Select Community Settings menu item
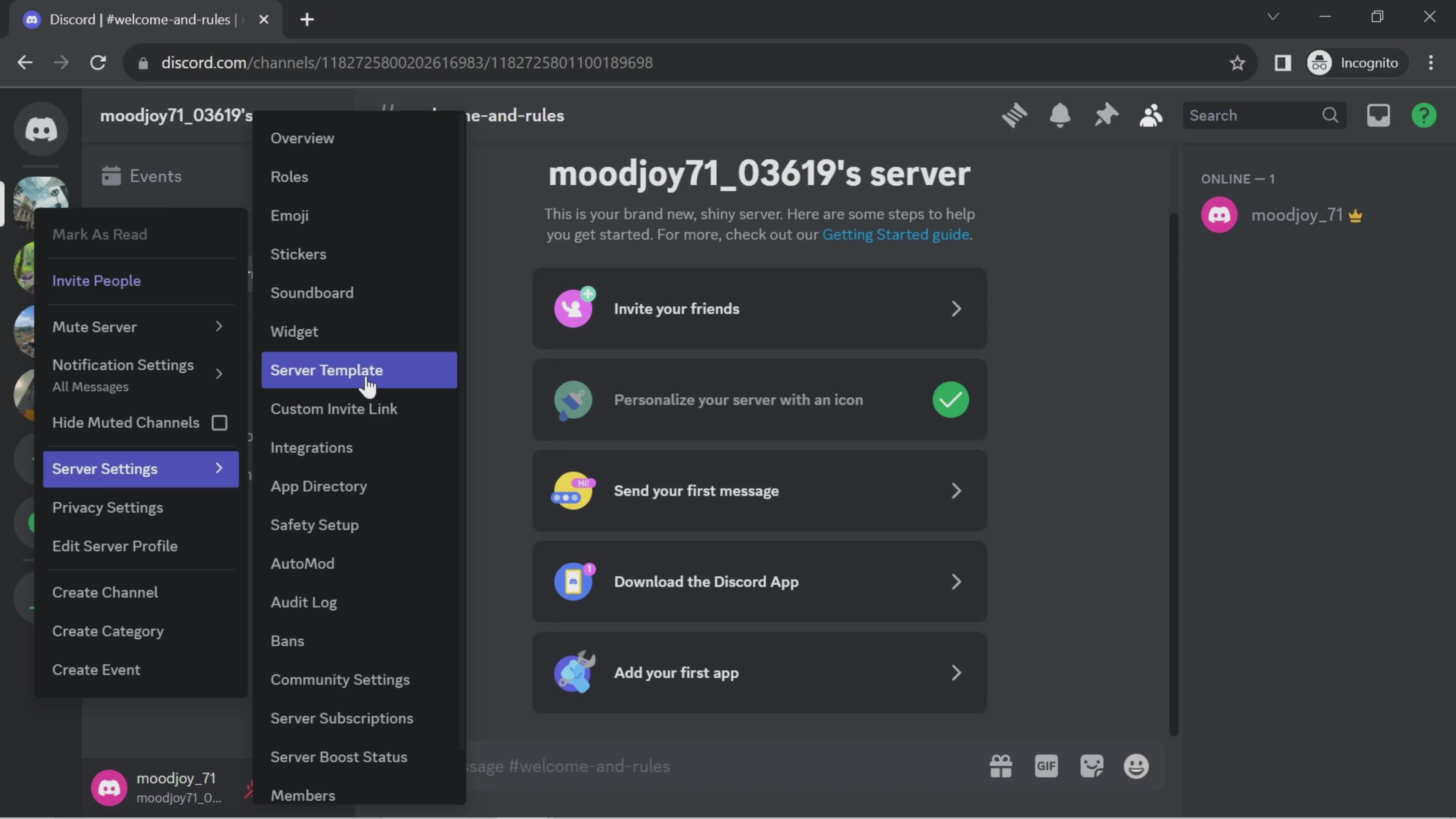Image resolution: width=1456 pixels, height=819 pixels. [340, 680]
